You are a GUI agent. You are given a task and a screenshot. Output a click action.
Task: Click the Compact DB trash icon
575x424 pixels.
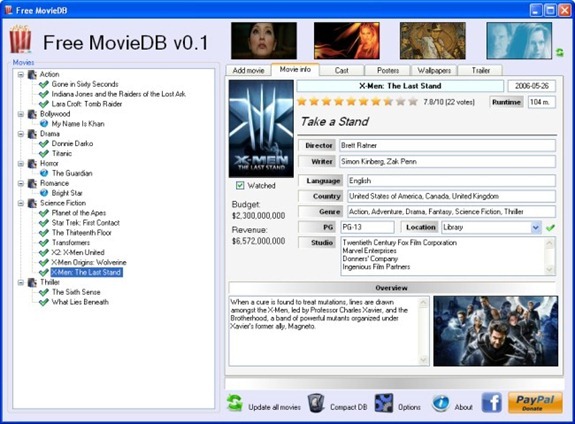click(x=315, y=403)
